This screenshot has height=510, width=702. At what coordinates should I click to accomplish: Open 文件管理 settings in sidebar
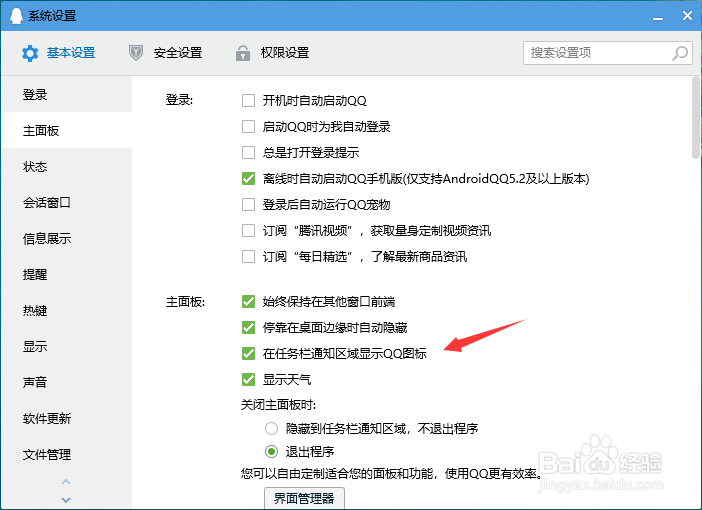click(x=66, y=454)
